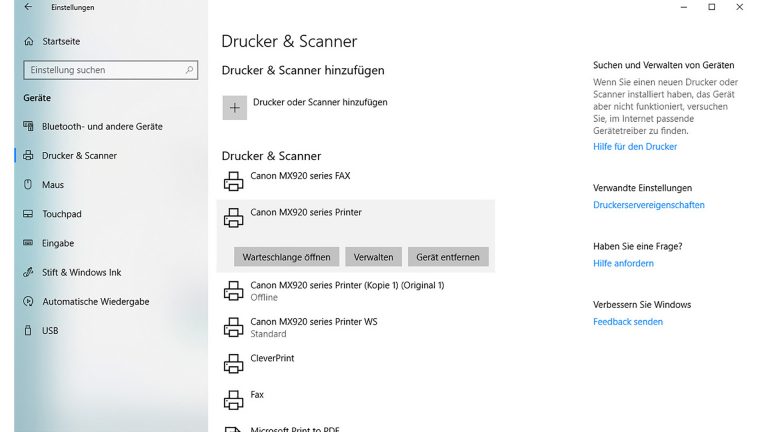The height and width of the screenshot is (432, 768).
Task: Go to Stift & Windows Ink
Action: [x=81, y=273]
